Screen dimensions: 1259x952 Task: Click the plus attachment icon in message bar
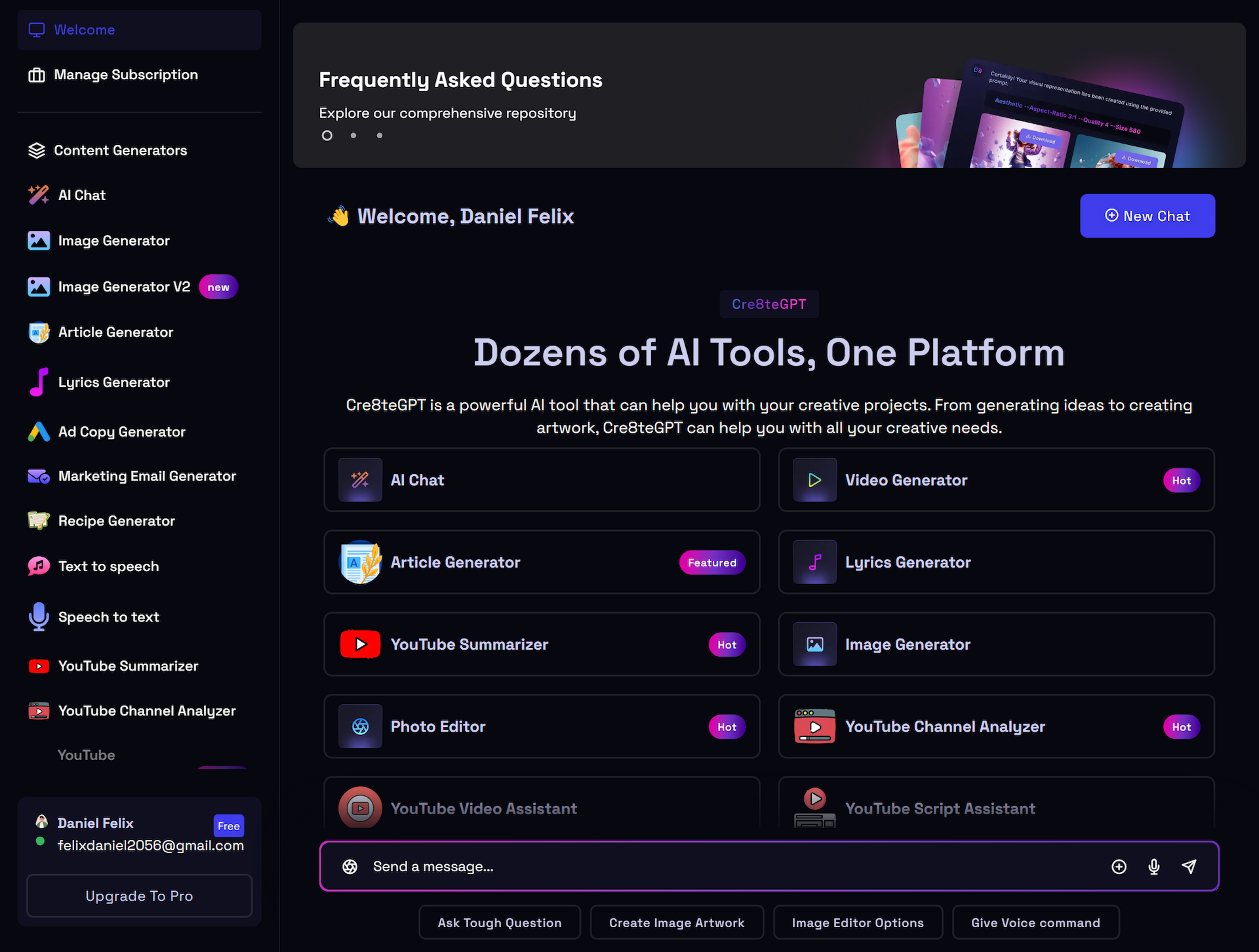[1119, 867]
